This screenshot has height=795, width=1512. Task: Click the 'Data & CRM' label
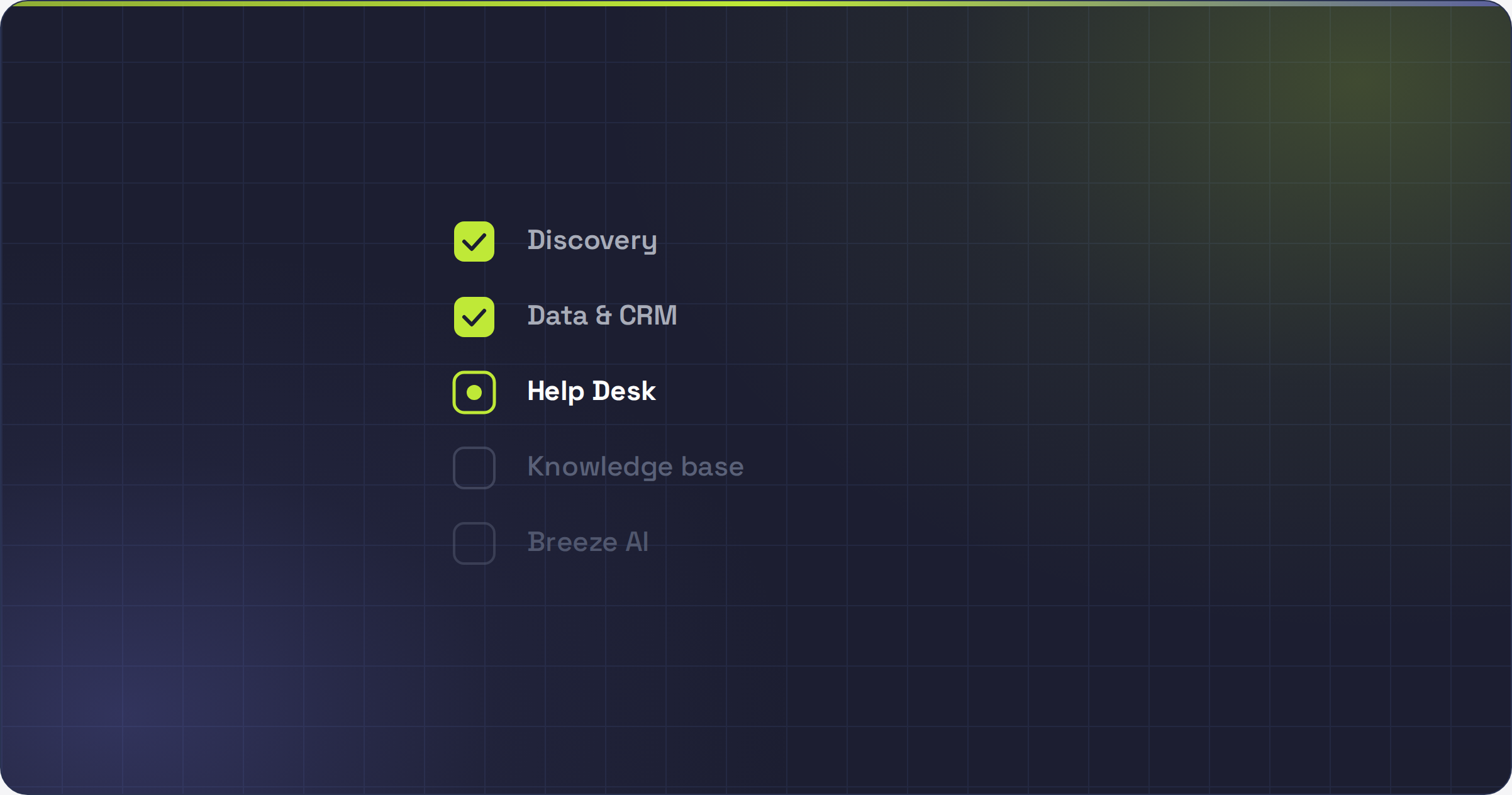pyautogui.click(x=602, y=316)
